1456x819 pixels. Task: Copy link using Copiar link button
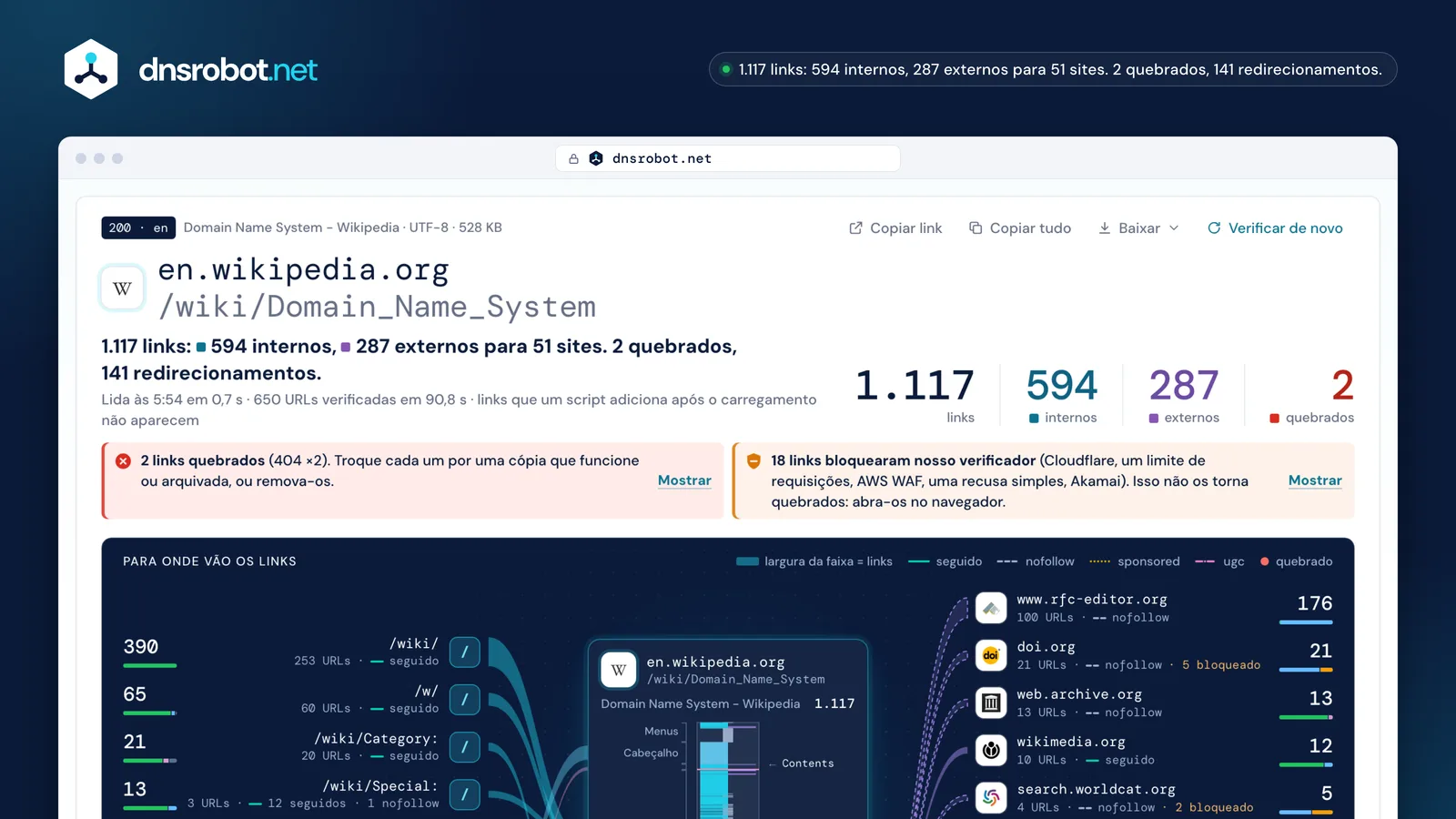point(895,228)
